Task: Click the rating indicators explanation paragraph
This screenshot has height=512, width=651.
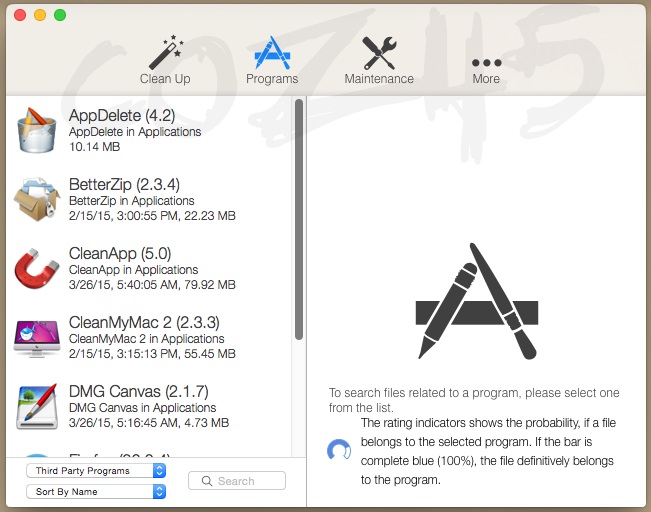Action: click(x=488, y=451)
